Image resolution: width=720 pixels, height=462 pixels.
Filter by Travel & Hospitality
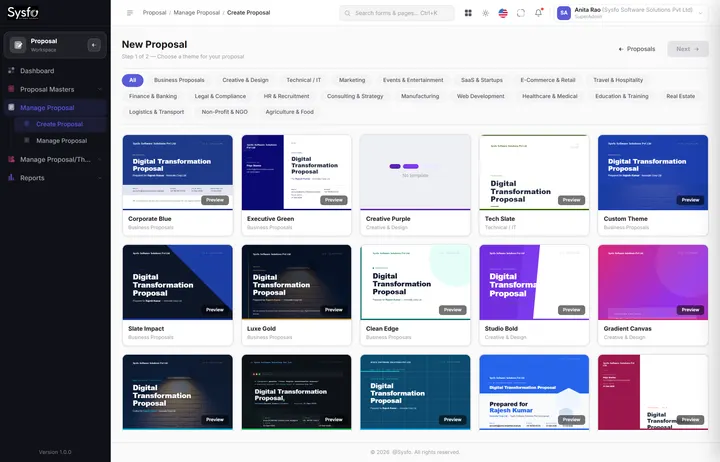(618, 80)
